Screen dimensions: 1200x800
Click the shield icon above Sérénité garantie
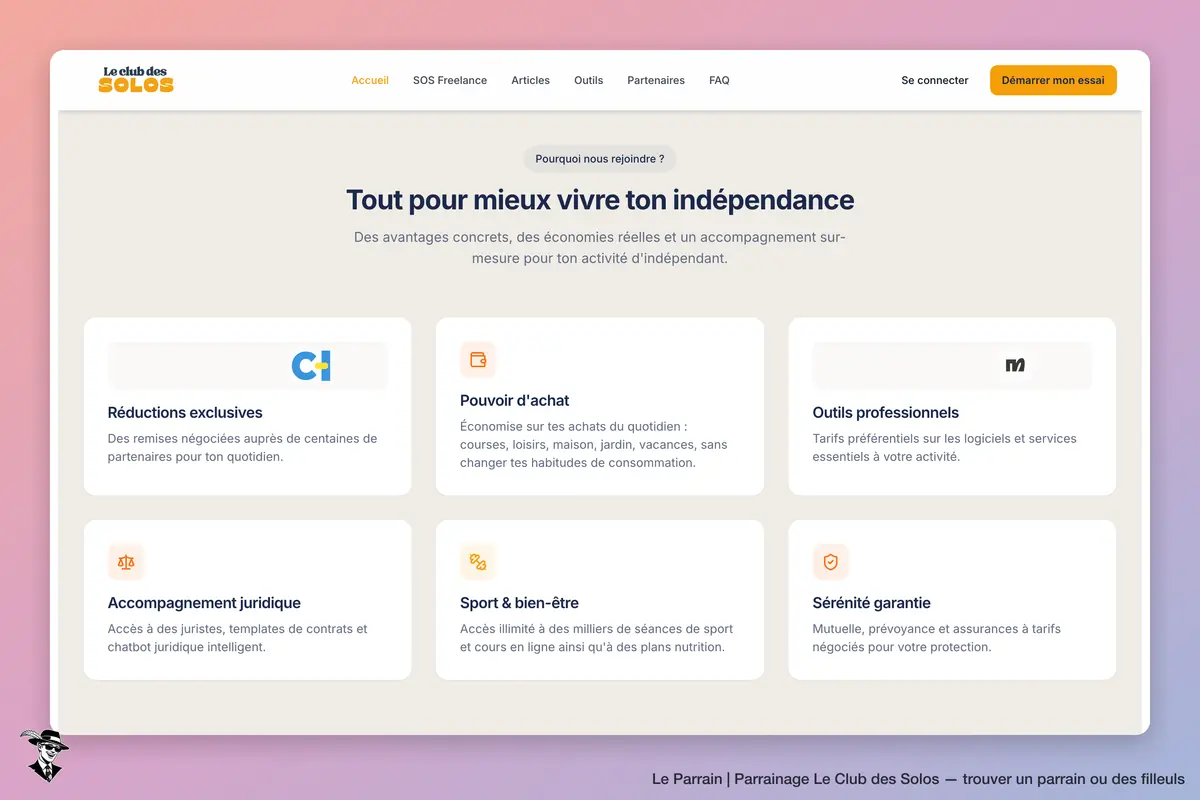tap(830, 562)
